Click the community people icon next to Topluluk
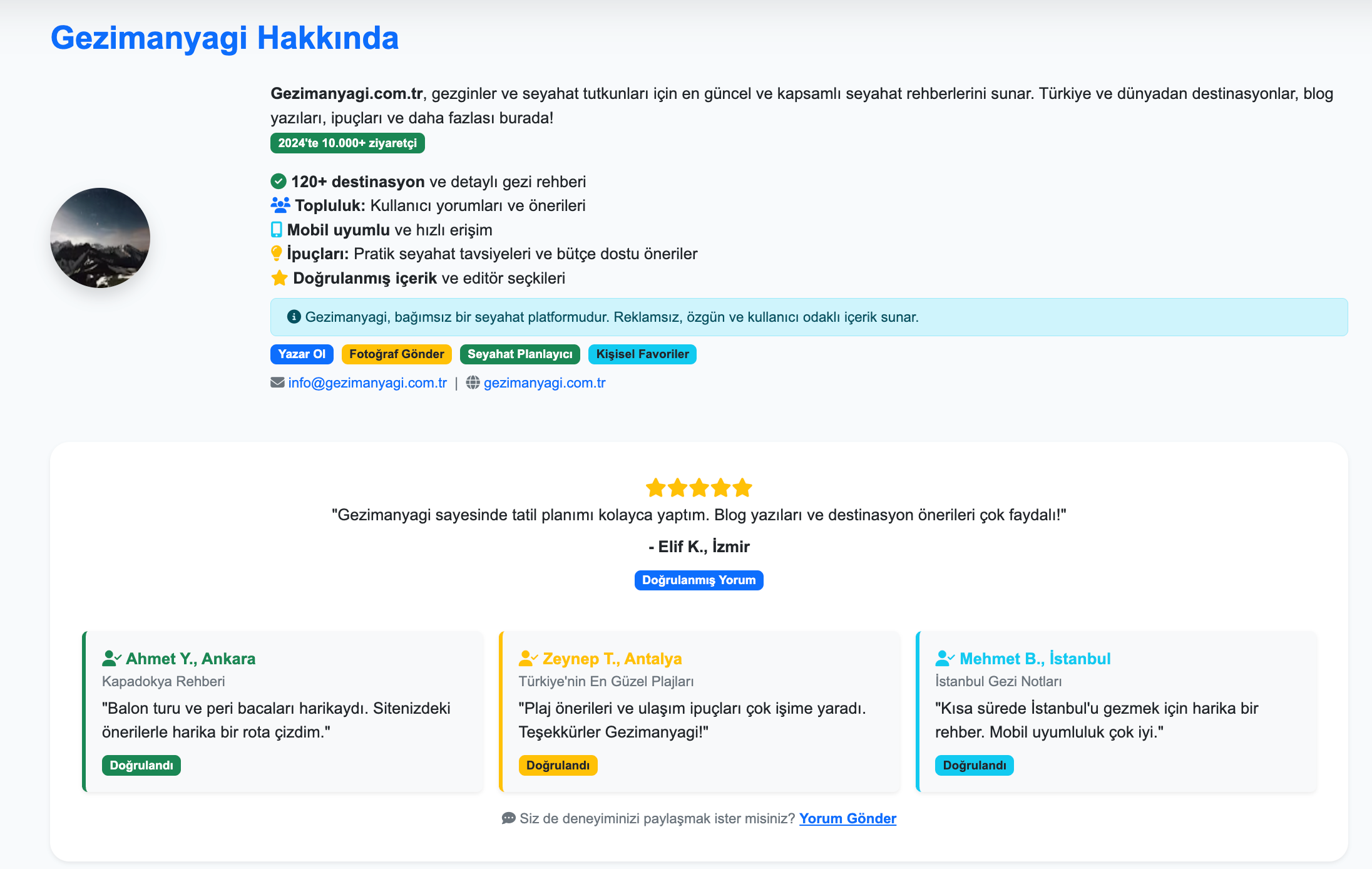Viewport: 1372px width, 869px height. pyautogui.click(x=280, y=205)
